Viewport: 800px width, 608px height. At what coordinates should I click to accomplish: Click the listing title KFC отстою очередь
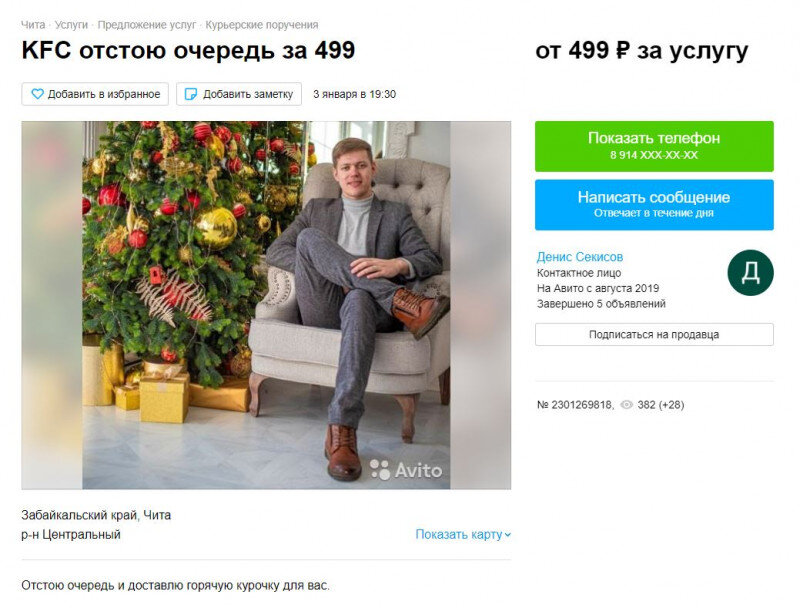pos(188,50)
